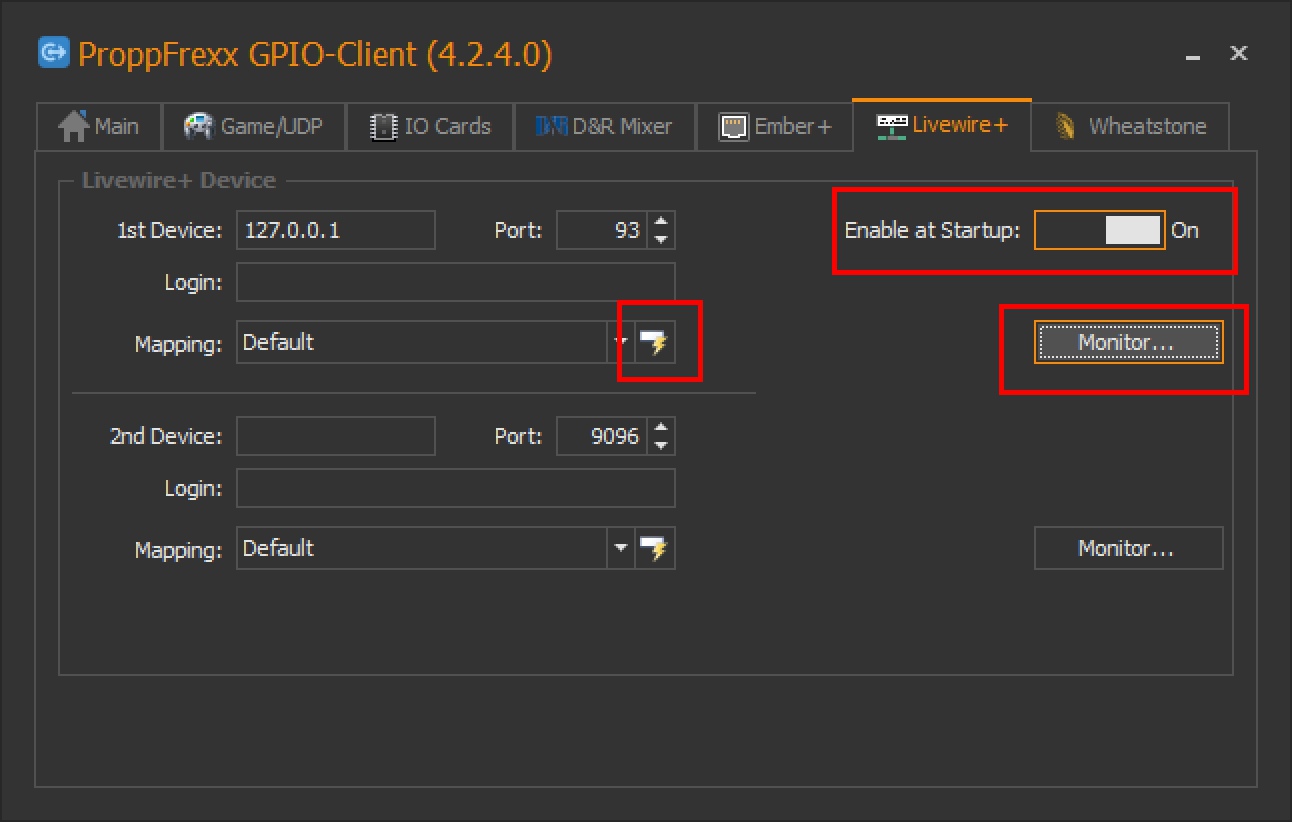1292x822 pixels.
Task: Click the 1st Device Login field
Action: 456,282
